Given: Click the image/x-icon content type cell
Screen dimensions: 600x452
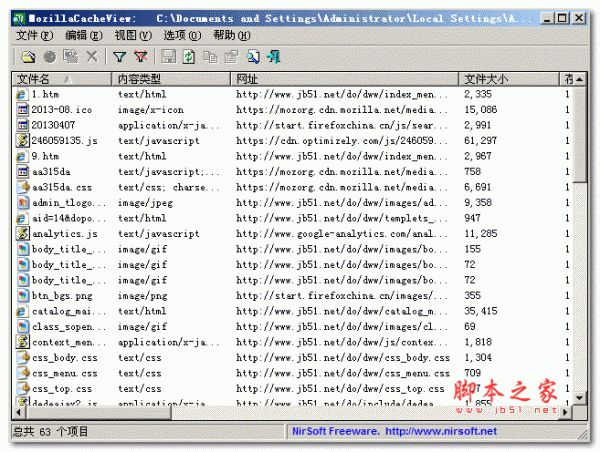Looking at the screenshot, I should (x=151, y=109).
